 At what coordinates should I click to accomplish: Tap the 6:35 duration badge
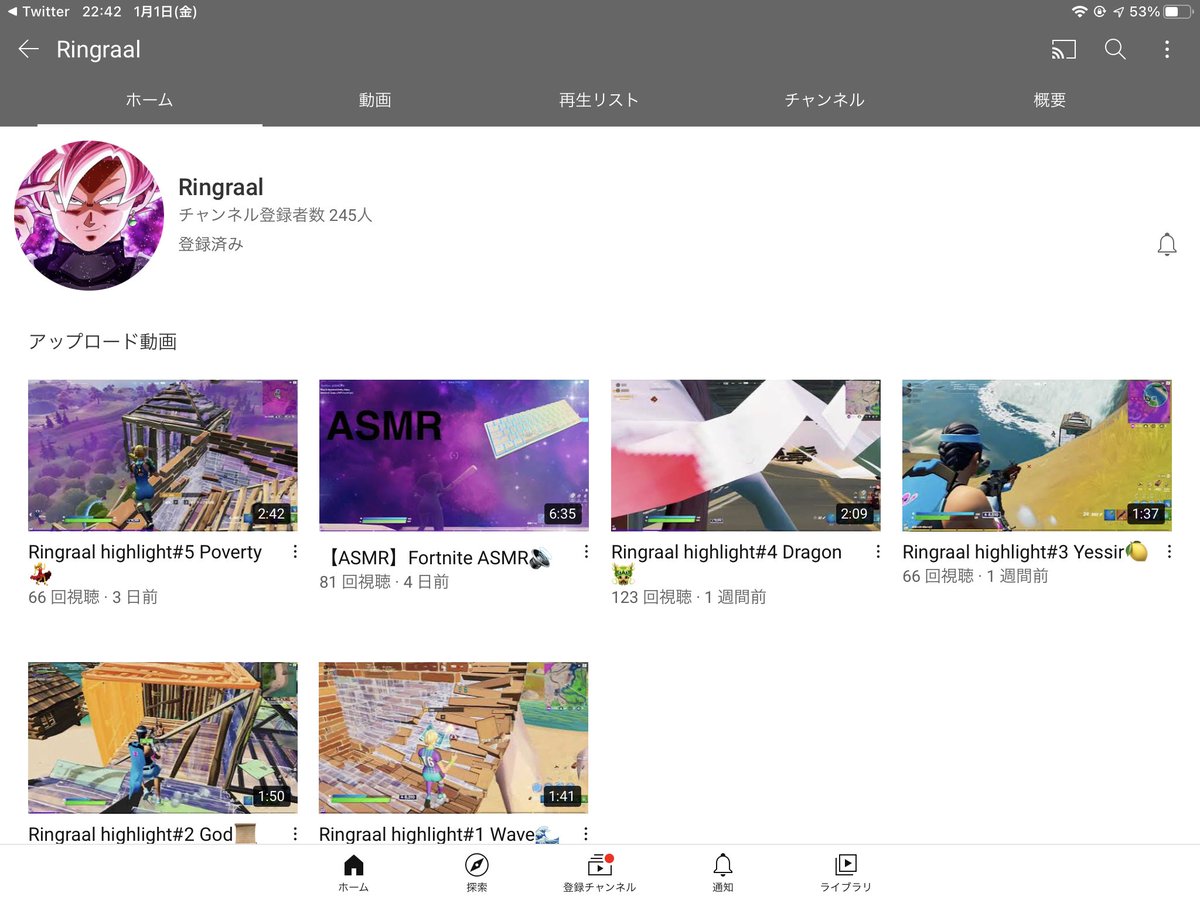tap(563, 514)
